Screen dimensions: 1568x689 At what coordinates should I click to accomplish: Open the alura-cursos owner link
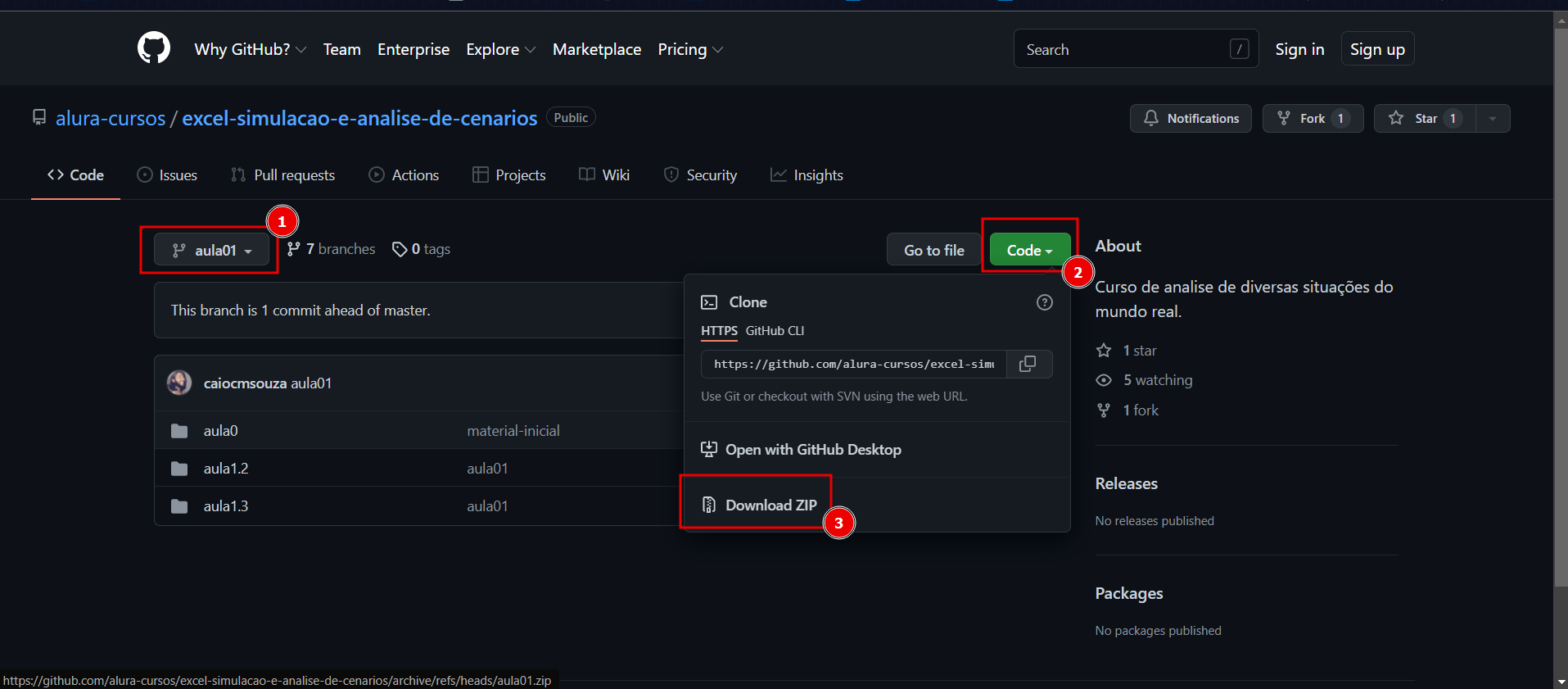pyautogui.click(x=111, y=118)
